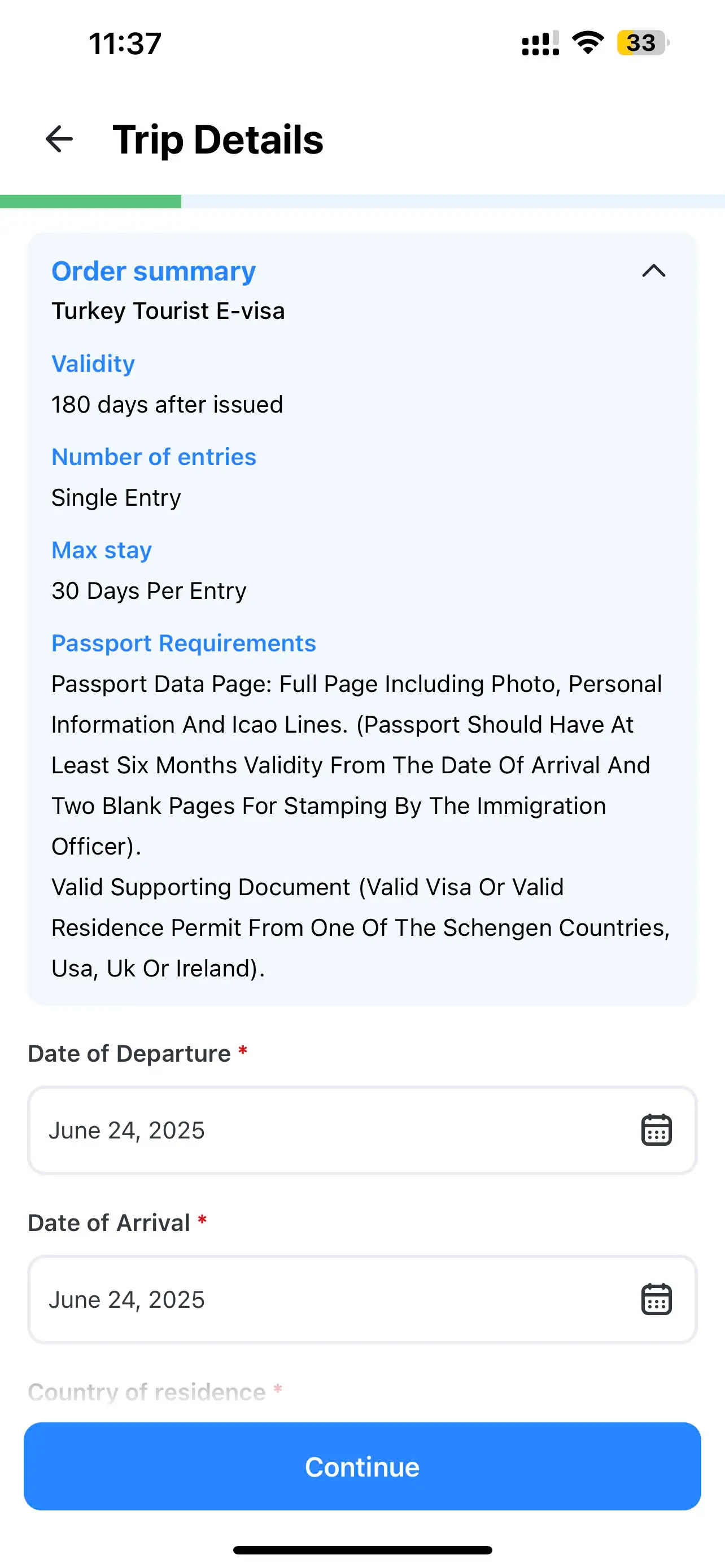Tap the Validity label

pos(93,364)
